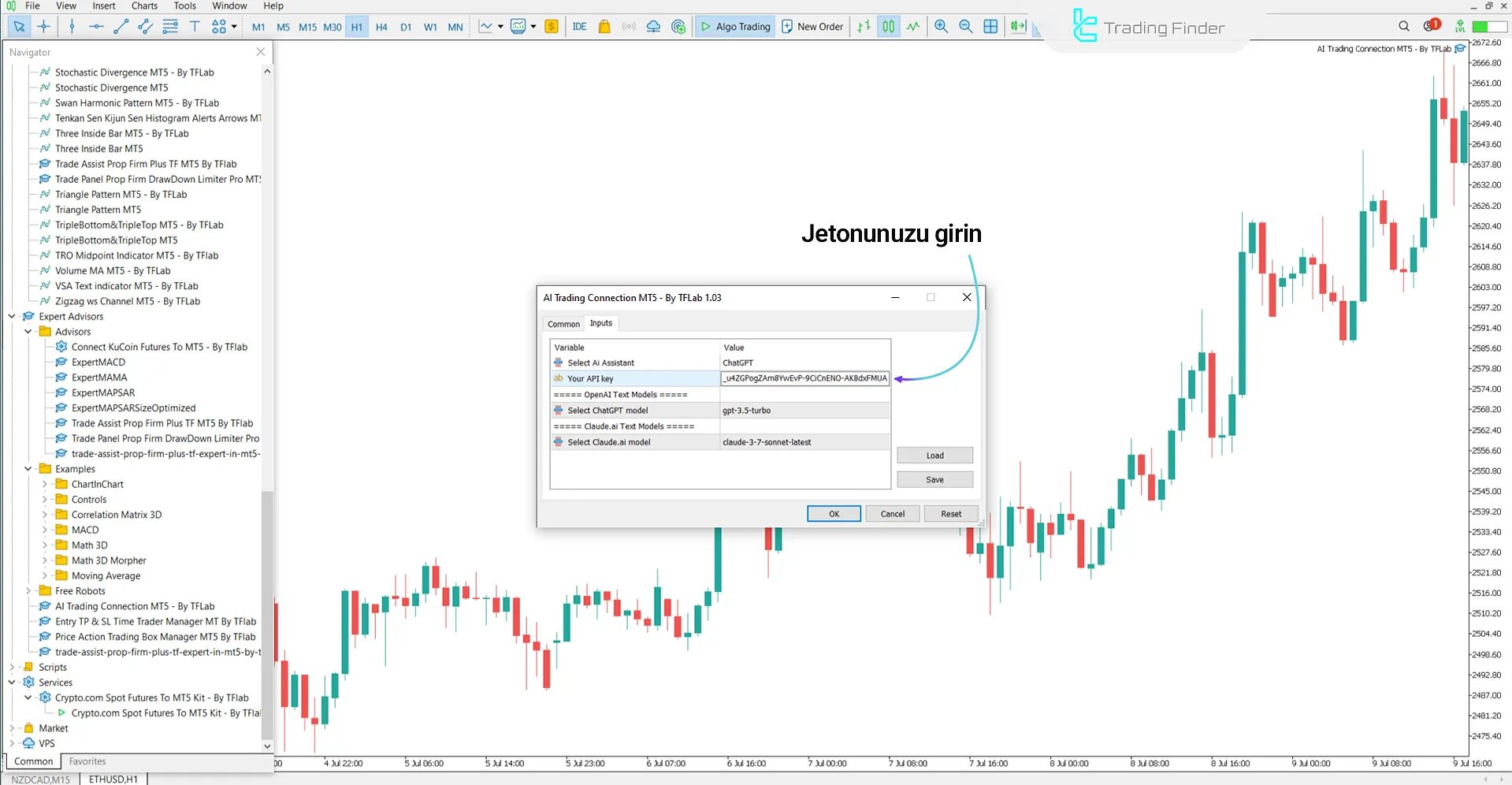Click the Save button in the dialog
The height and width of the screenshot is (785, 1512).
934,479
